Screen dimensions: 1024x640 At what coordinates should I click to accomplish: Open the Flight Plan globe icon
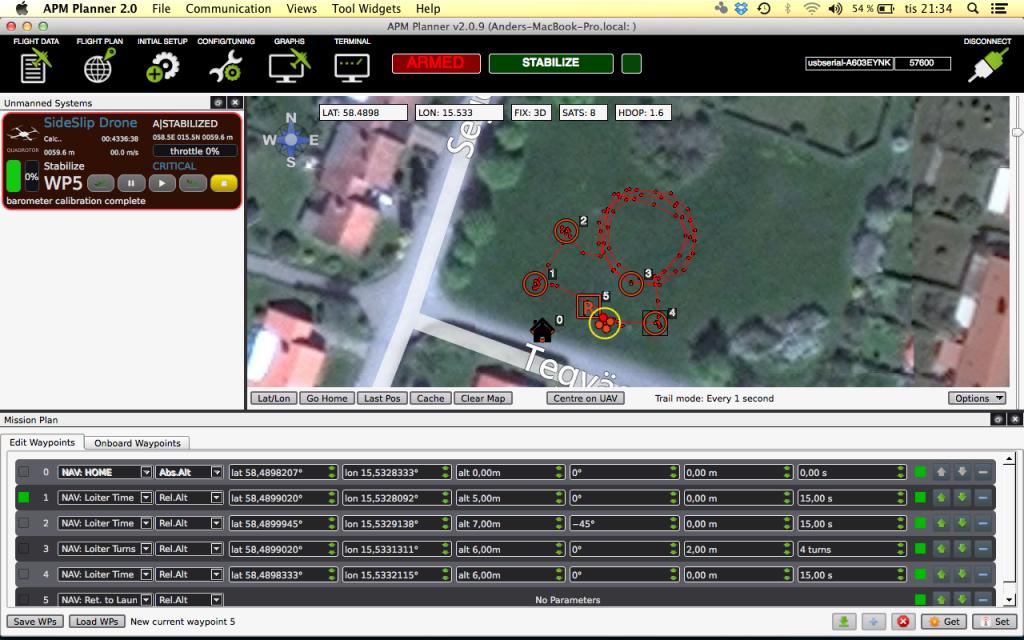[x=99, y=65]
